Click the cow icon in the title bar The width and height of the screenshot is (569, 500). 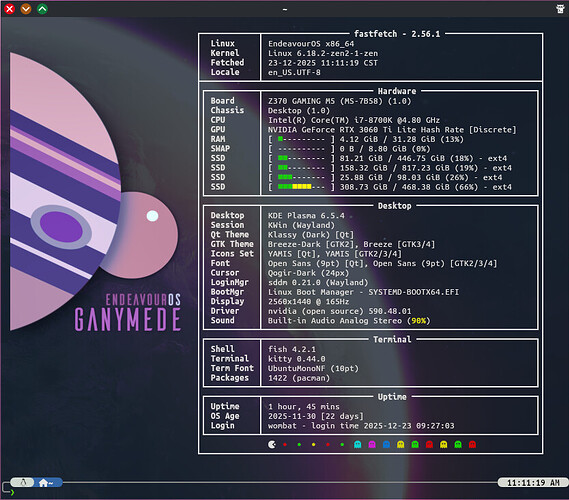[x=560, y=9]
